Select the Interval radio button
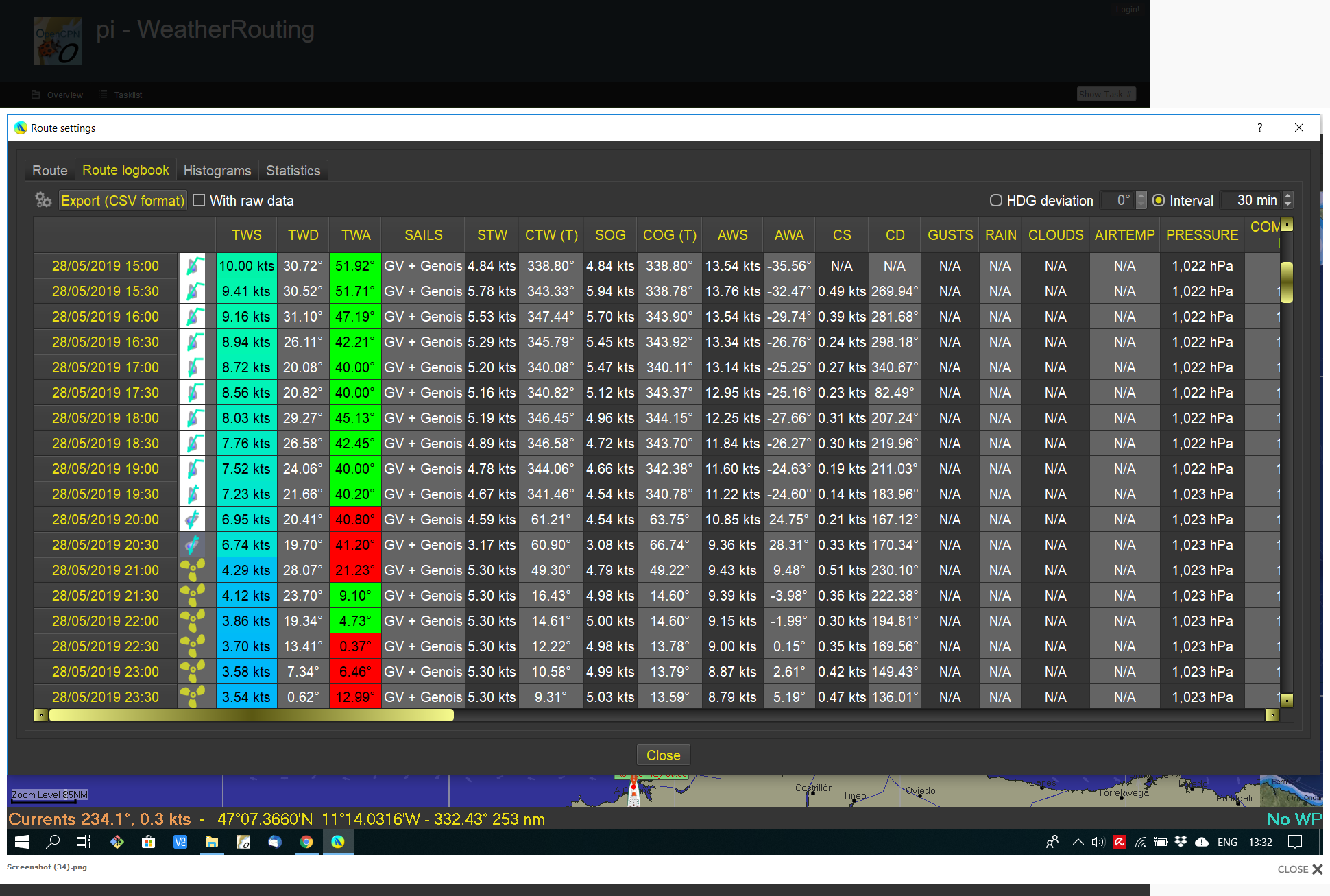The image size is (1330, 896). click(1159, 200)
